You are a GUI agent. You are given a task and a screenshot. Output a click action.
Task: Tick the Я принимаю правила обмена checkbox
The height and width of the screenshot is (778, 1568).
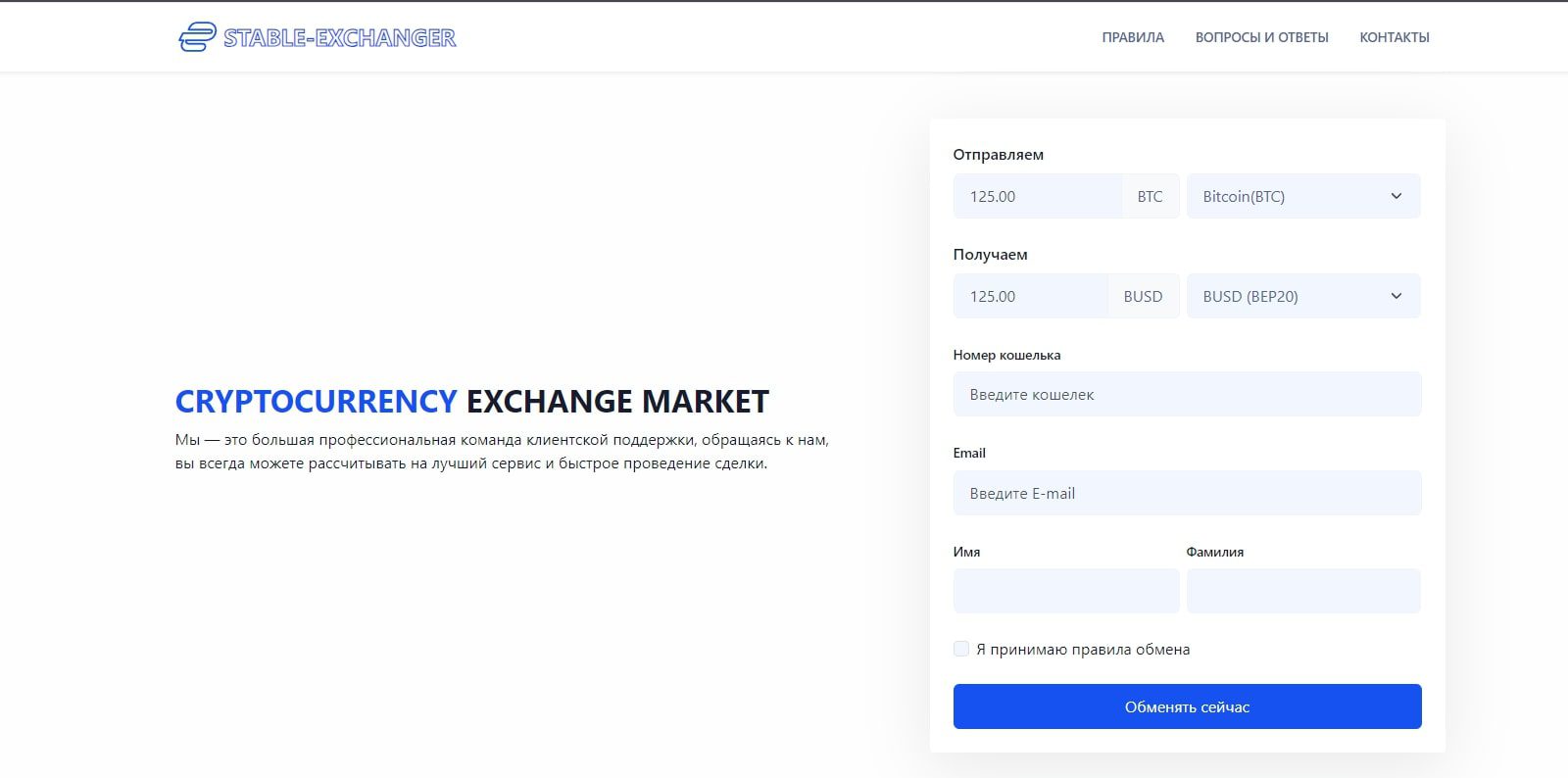pyautogui.click(x=961, y=649)
